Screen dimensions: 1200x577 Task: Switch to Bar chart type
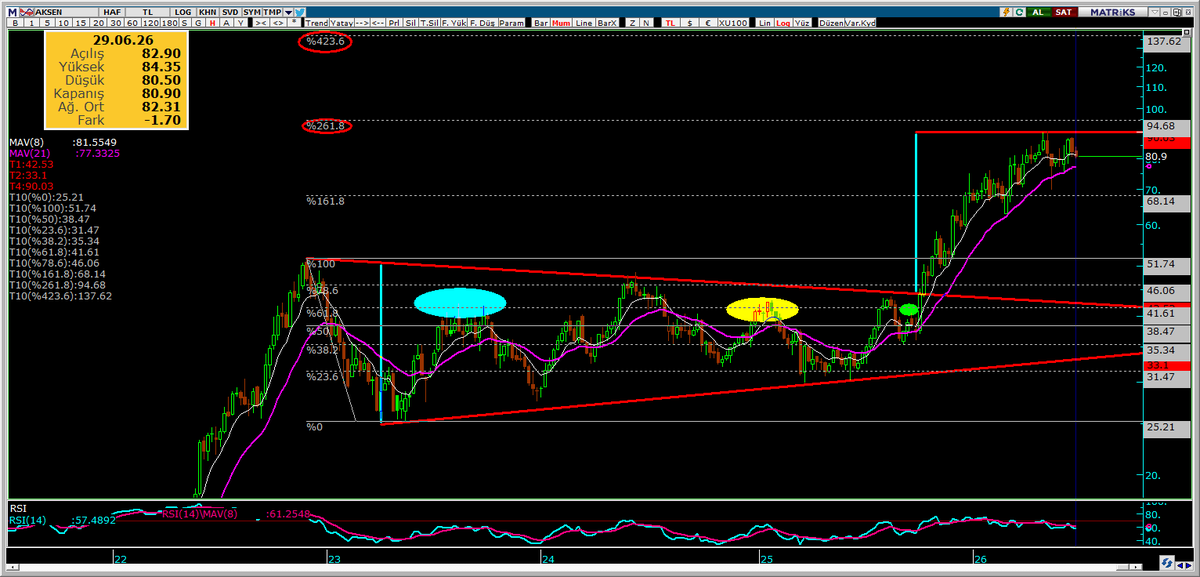541,23
